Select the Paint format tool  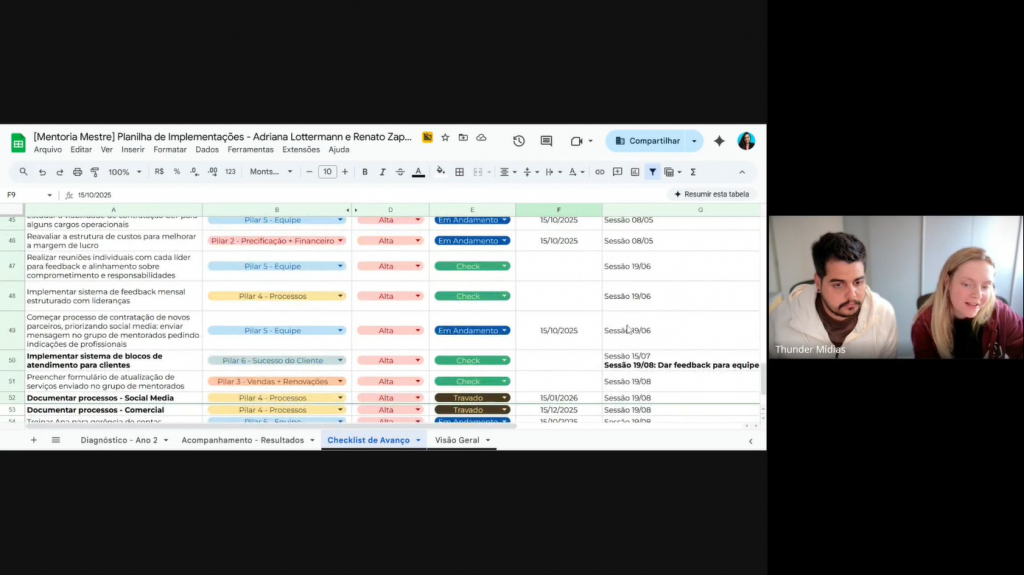coord(95,172)
